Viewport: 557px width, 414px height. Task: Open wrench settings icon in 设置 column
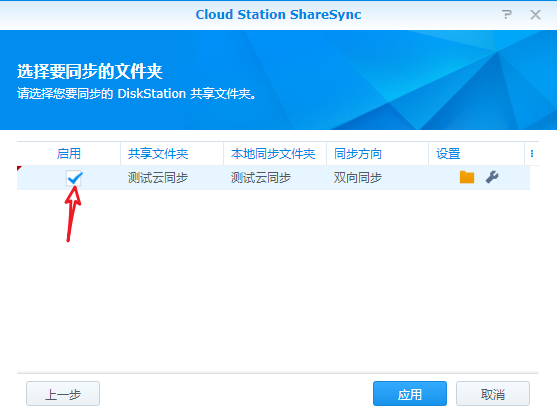tap(492, 177)
